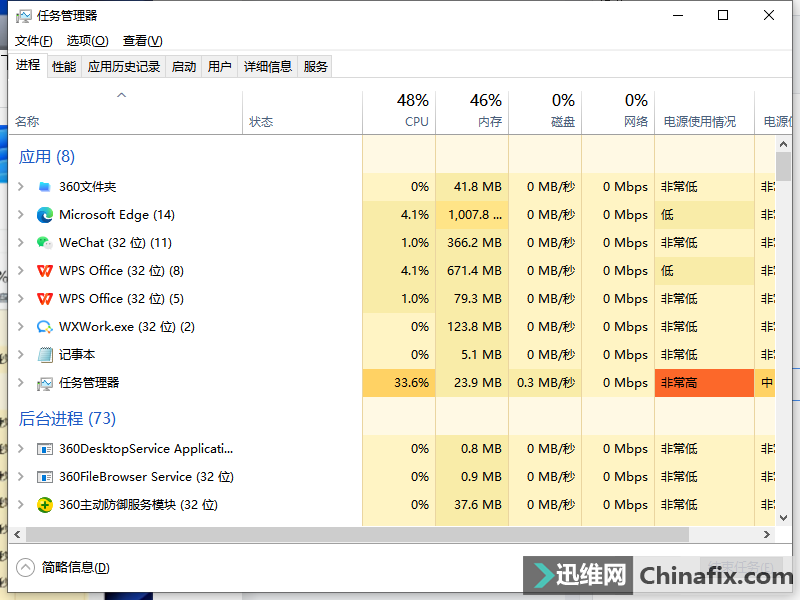800x600 pixels.
Task: Click the 360DesktopService Application icon
Action: 45,449
